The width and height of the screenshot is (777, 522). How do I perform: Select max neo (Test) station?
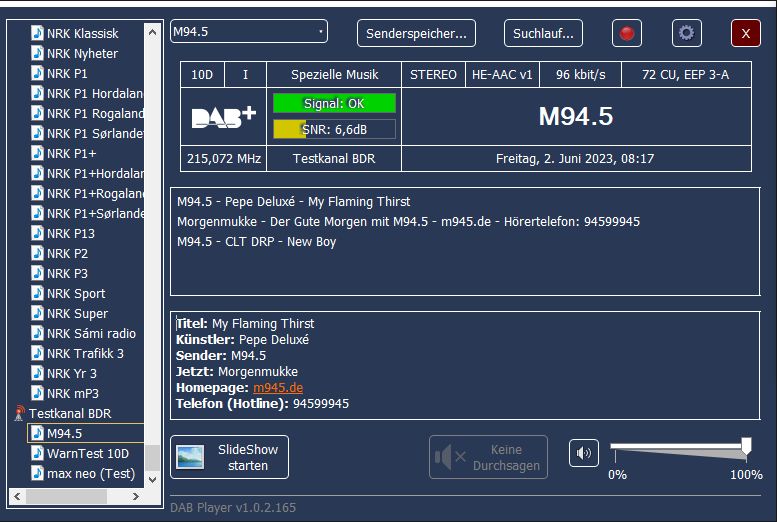point(91,474)
